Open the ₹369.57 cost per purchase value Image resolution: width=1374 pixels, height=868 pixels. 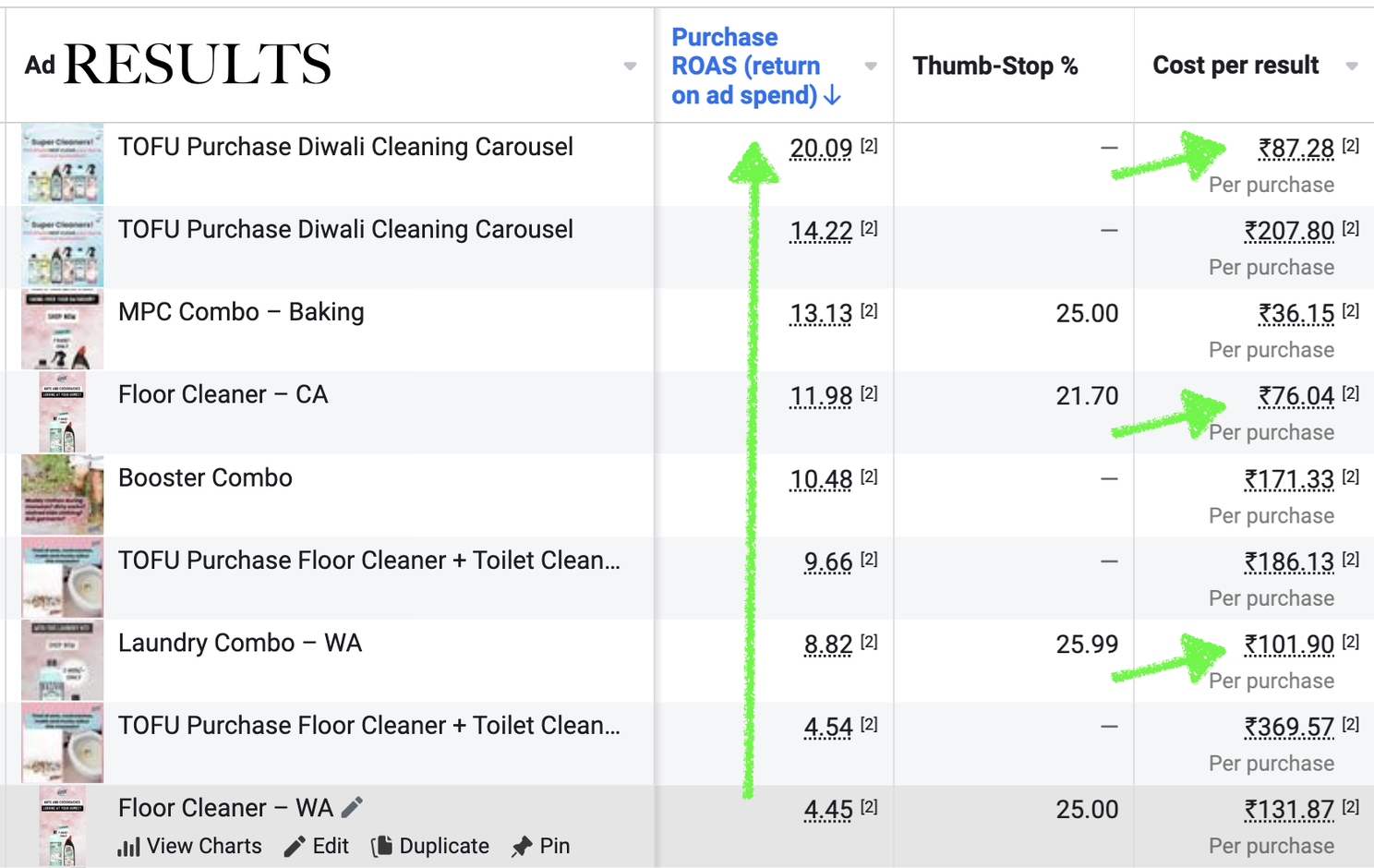(x=1288, y=728)
